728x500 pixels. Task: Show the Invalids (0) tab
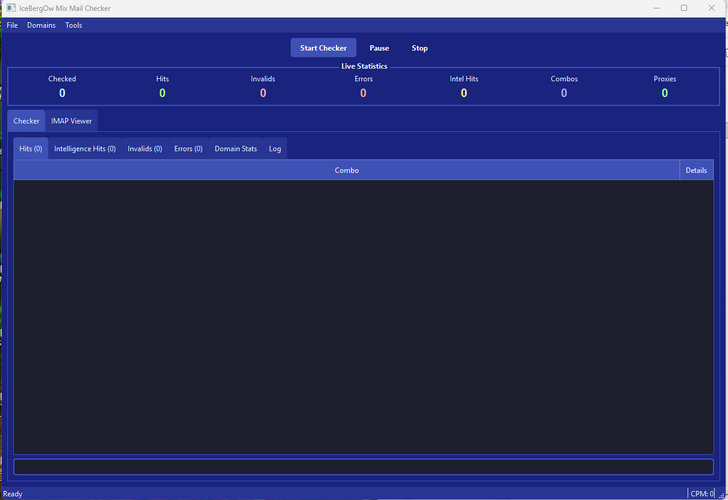145,149
